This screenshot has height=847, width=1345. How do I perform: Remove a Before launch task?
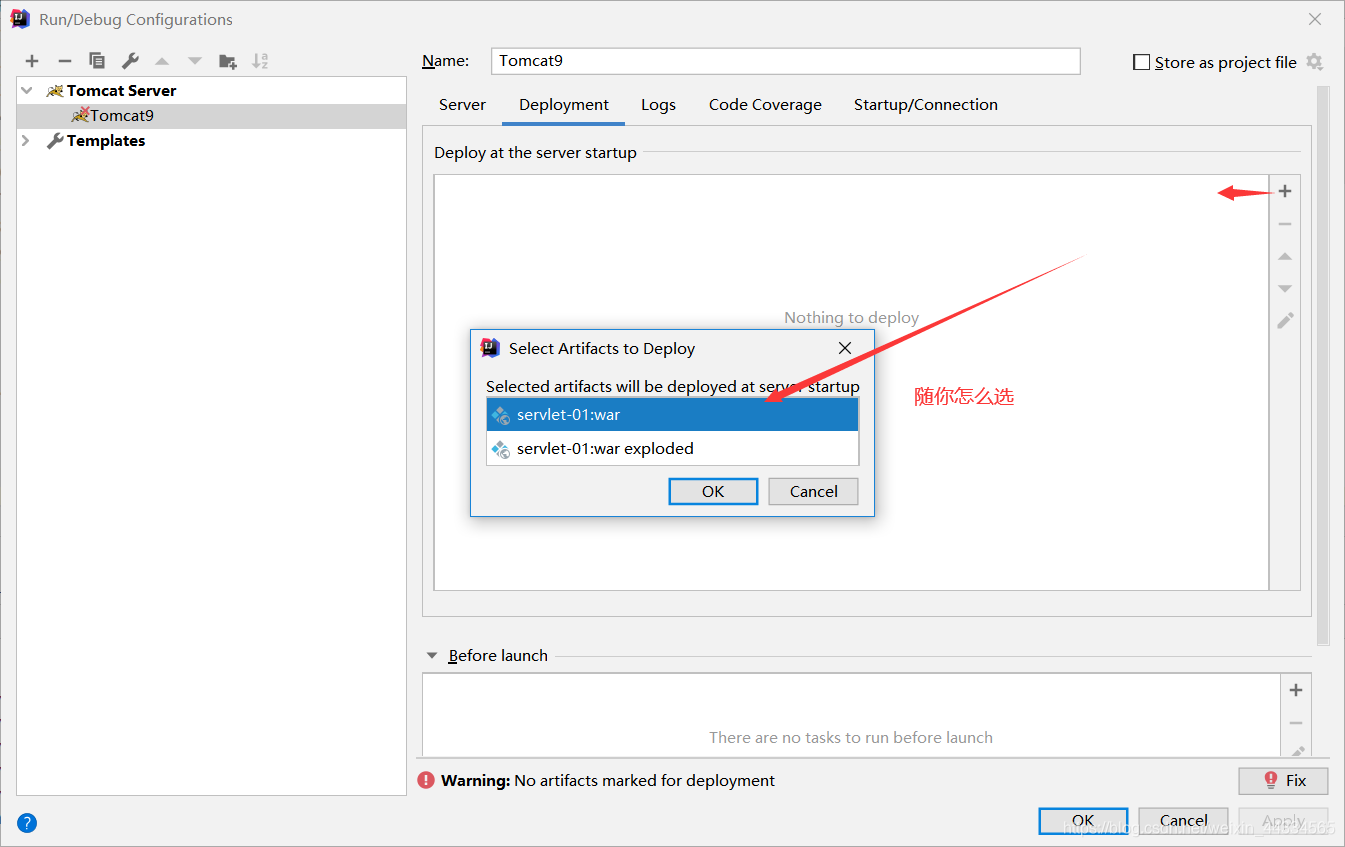coord(1296,722)
